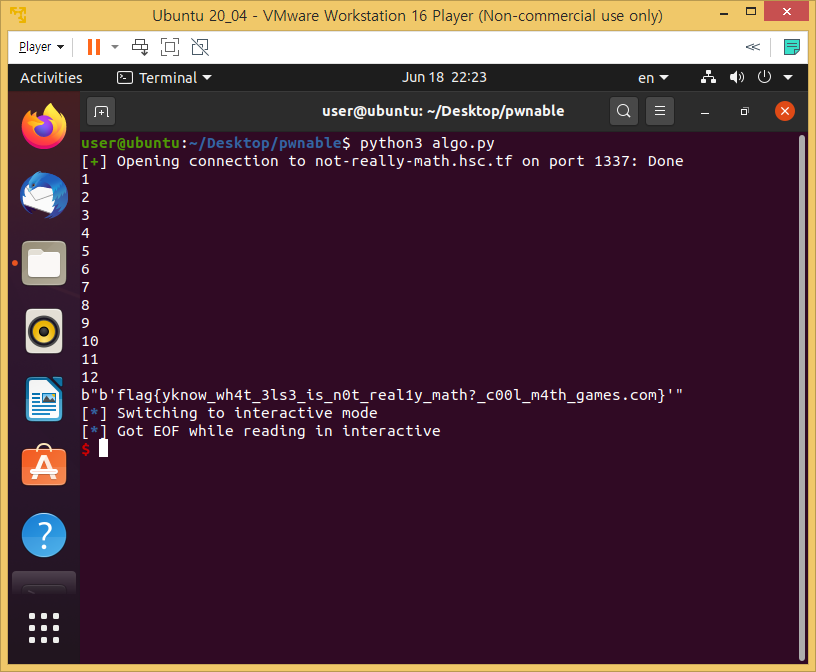Toggle VMware Unity mode icon
The height and width of the screenshot is (672, 816).
tap(200, 47)
